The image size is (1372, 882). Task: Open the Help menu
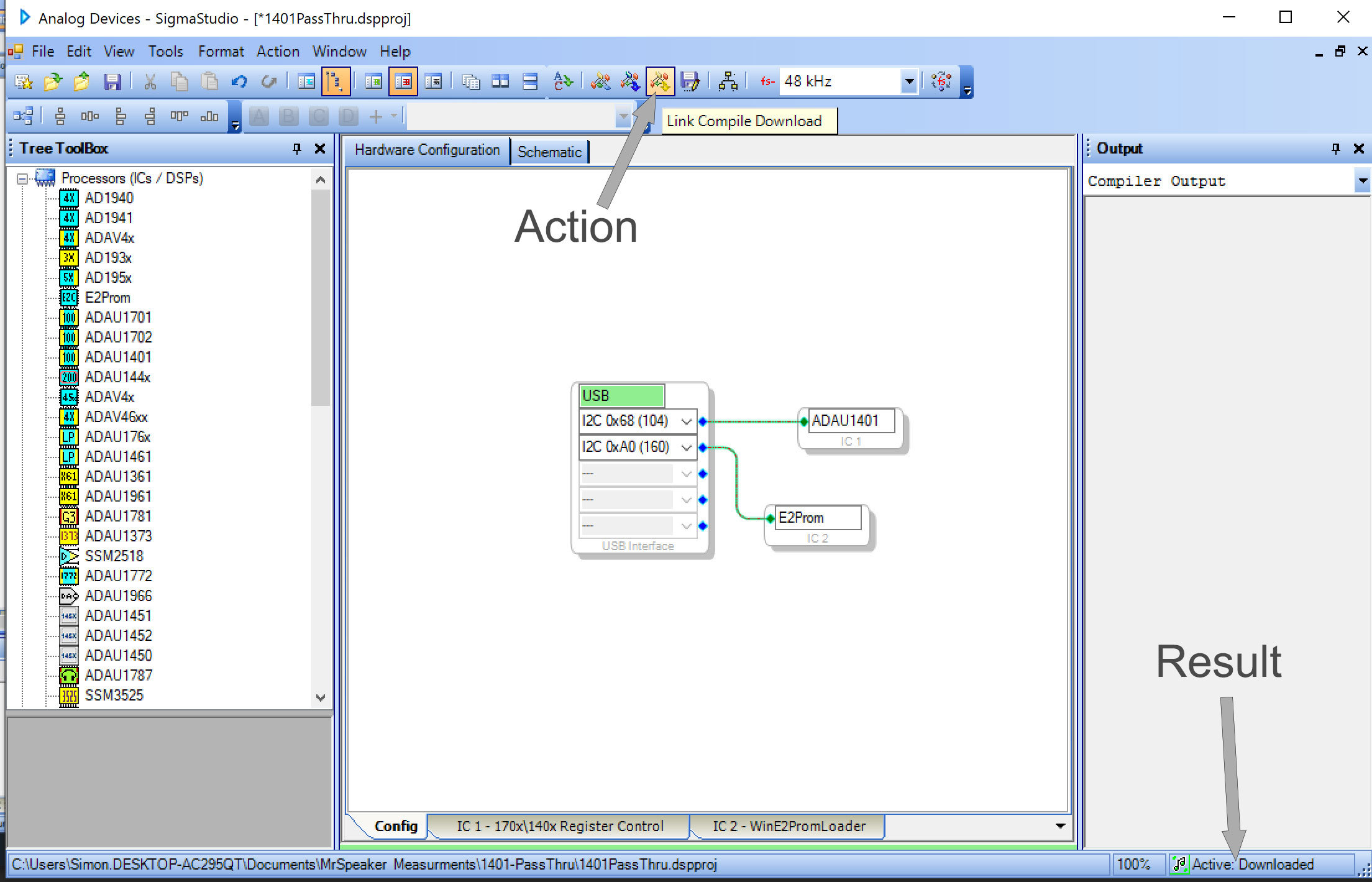[395, 52]
